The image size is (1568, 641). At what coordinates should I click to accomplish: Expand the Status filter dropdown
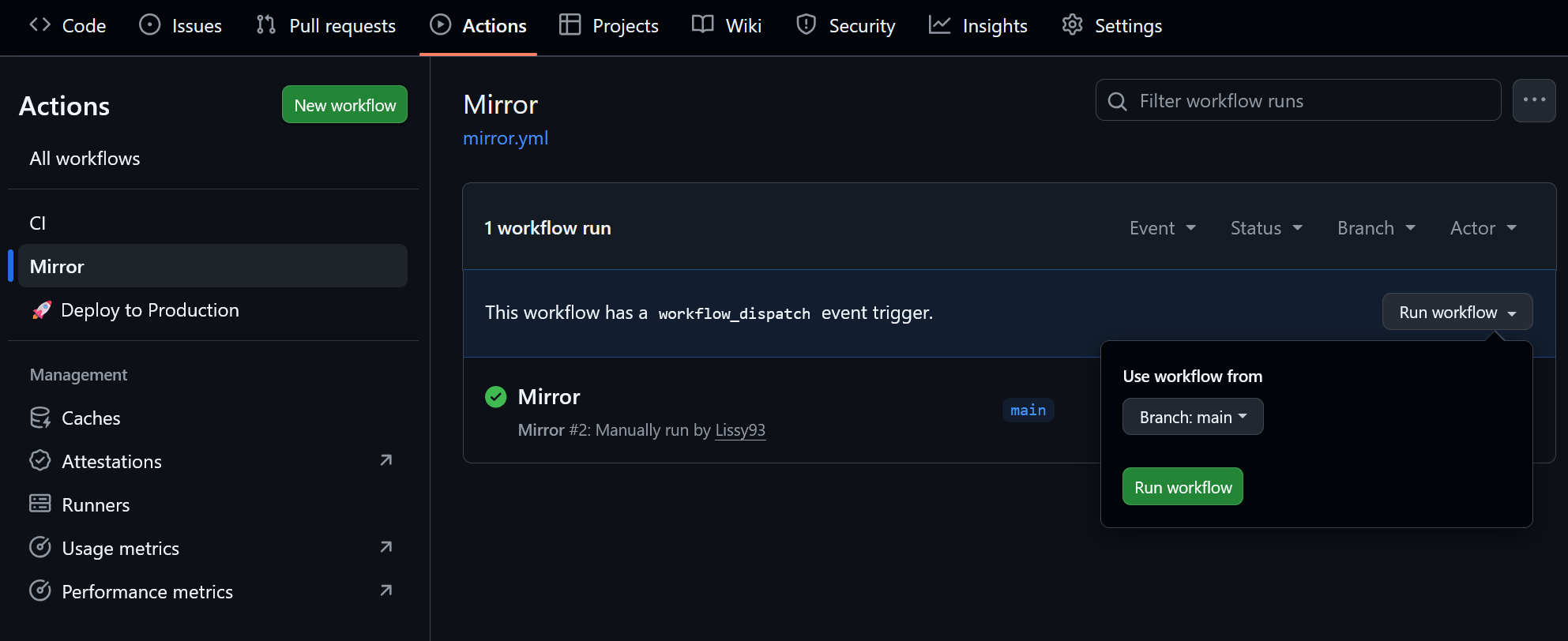(1265, 228)
